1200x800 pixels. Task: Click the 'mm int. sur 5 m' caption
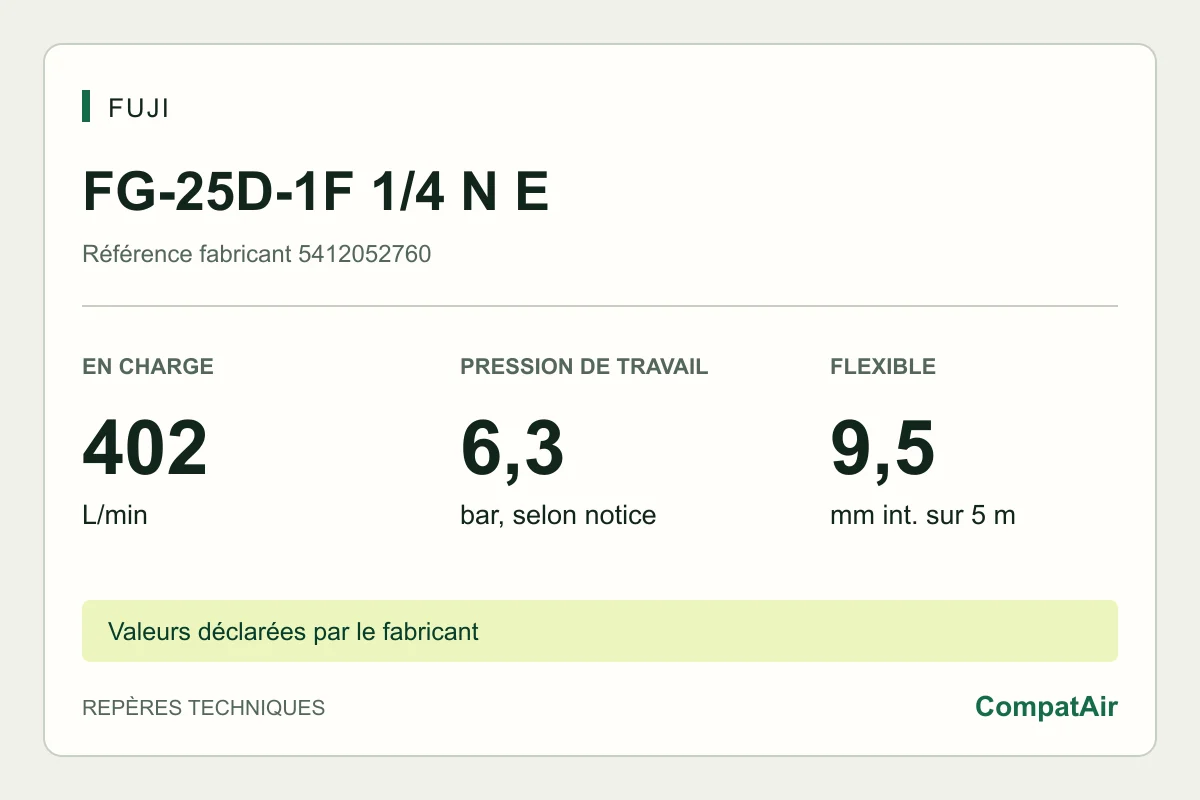tap(923, 516)
